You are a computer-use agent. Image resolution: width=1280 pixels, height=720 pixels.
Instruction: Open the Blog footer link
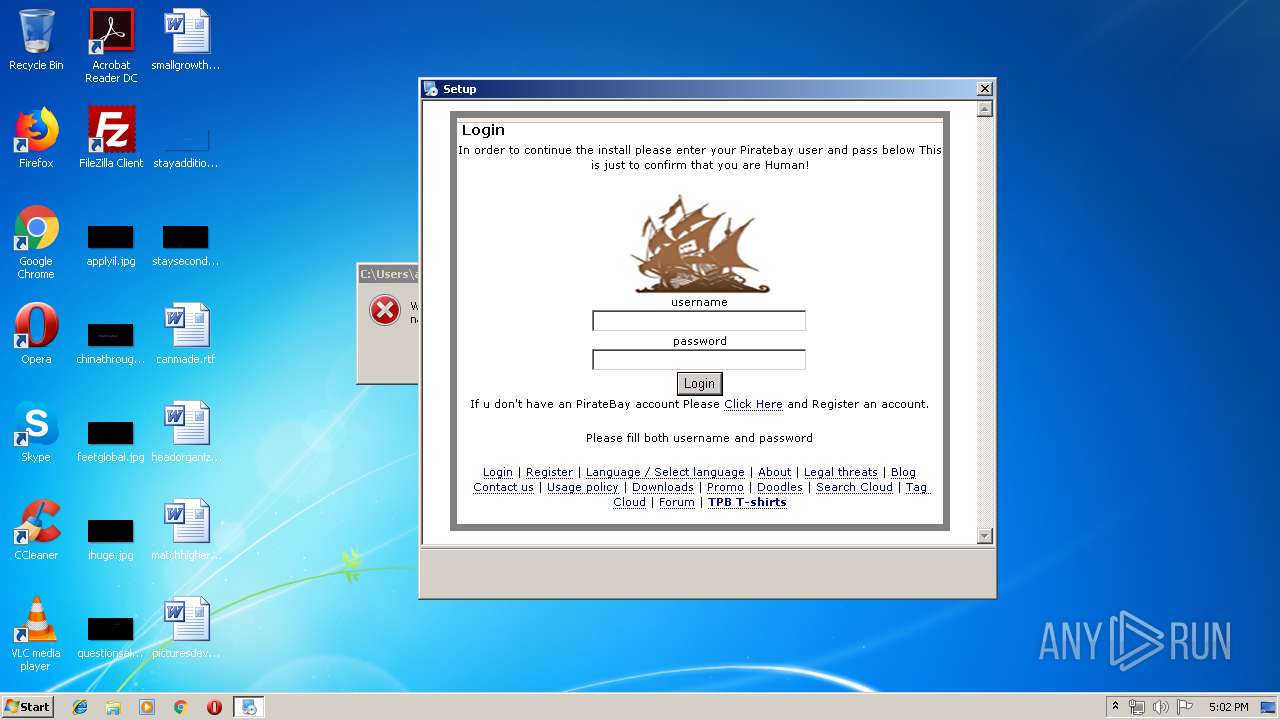click(x=903, y=472)
